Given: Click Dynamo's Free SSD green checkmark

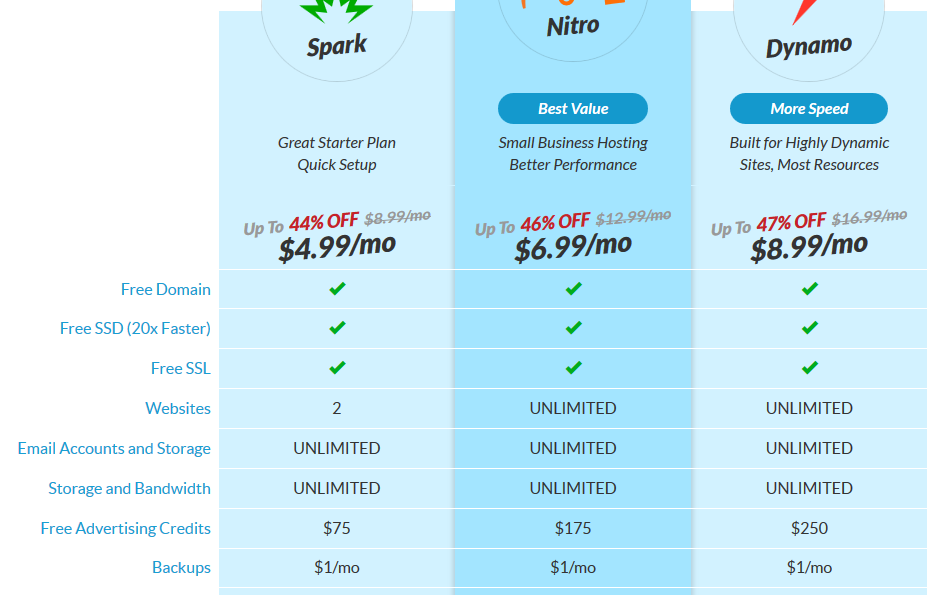Looking at the screenshot, I should pyautogui.click(x=809, y=328).
